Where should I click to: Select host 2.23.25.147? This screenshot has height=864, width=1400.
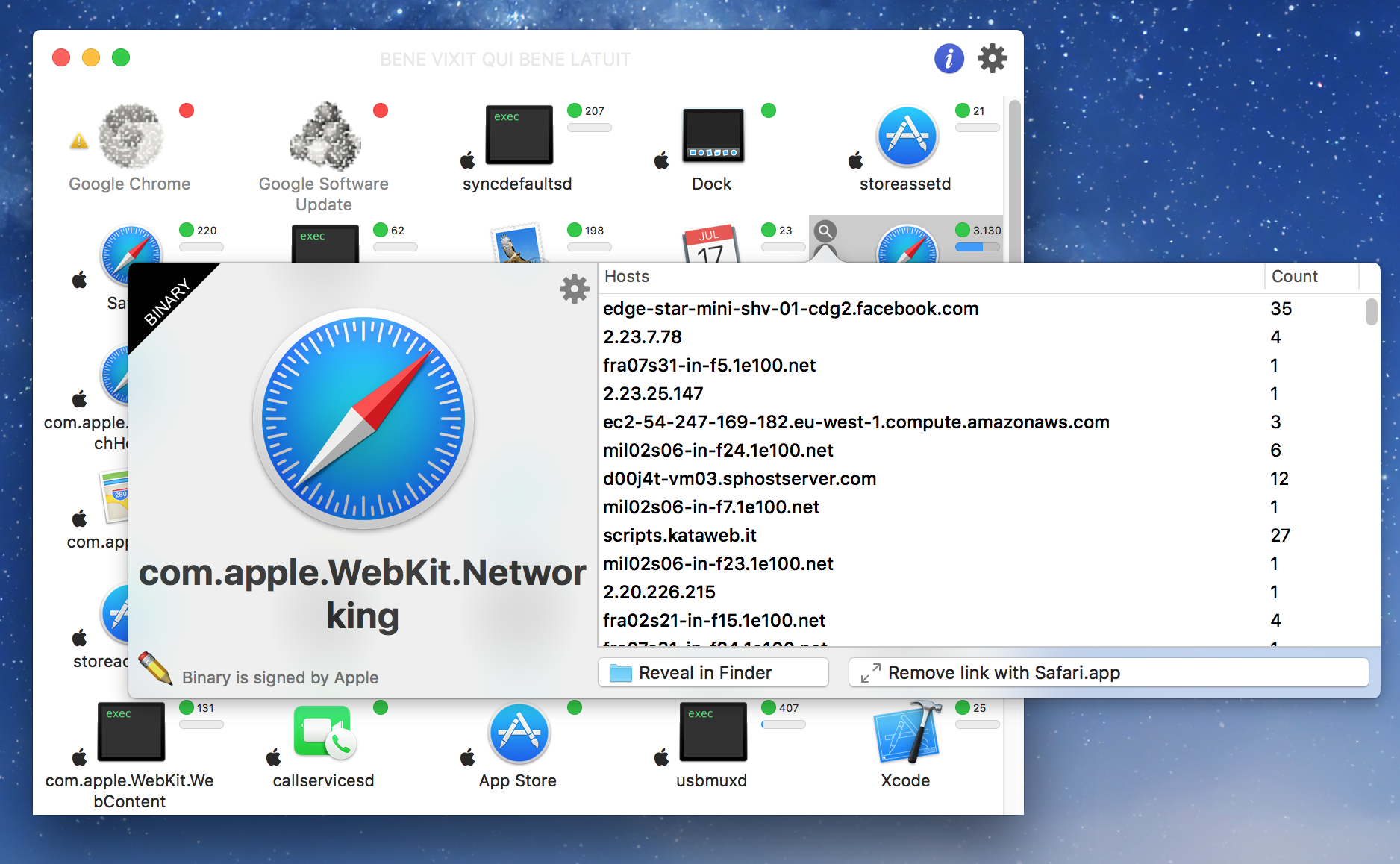click(982, 394)
